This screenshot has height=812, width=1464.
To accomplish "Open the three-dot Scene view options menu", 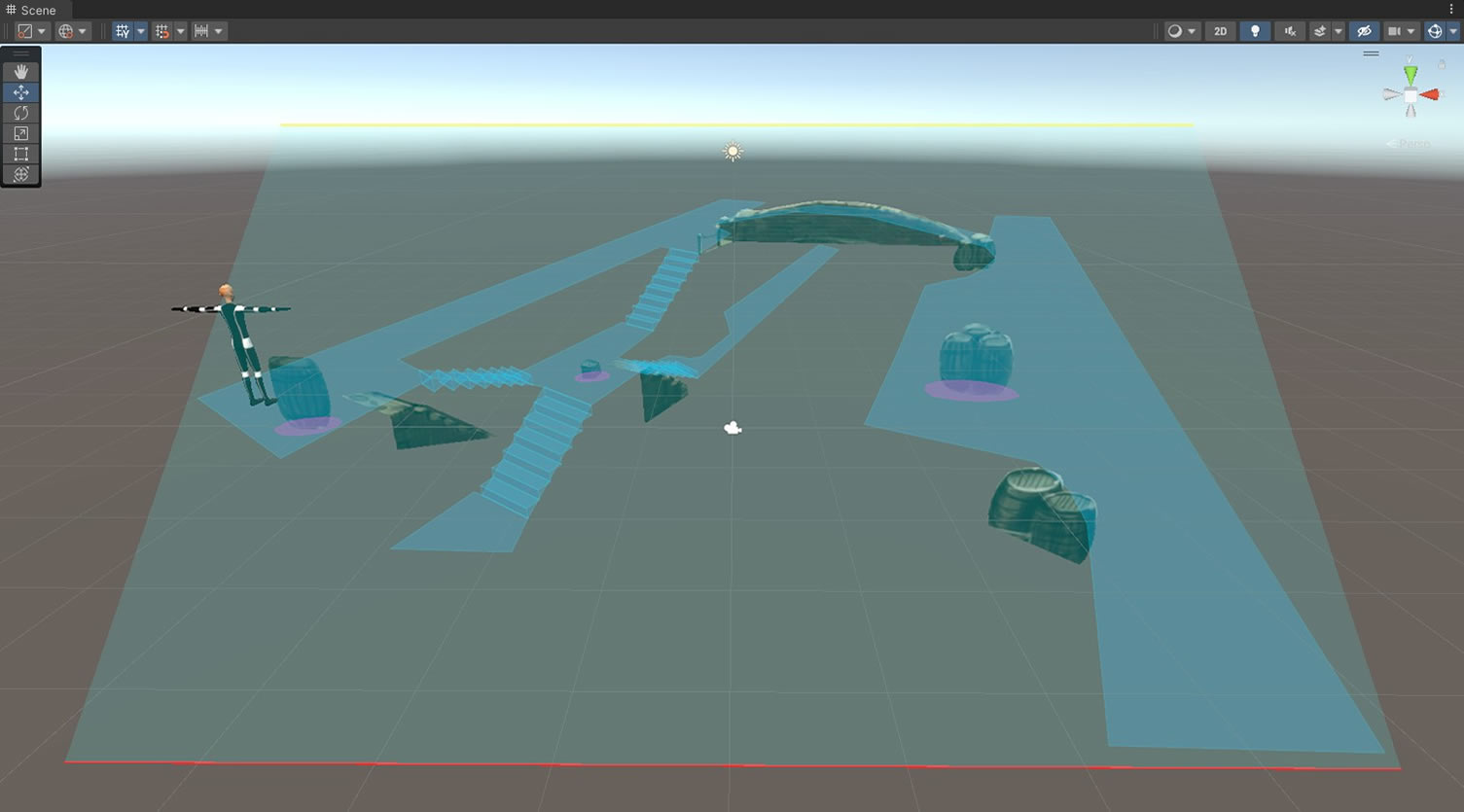I will click(1451, 10).
